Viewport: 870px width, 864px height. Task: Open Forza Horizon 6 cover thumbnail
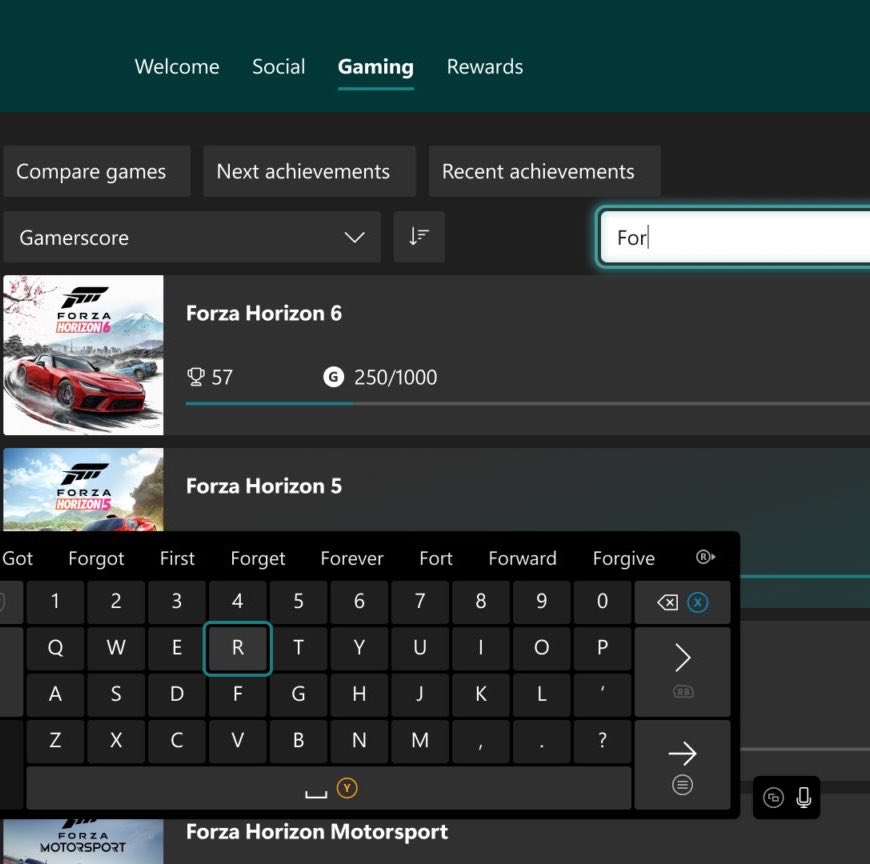[x=83, y=355]
